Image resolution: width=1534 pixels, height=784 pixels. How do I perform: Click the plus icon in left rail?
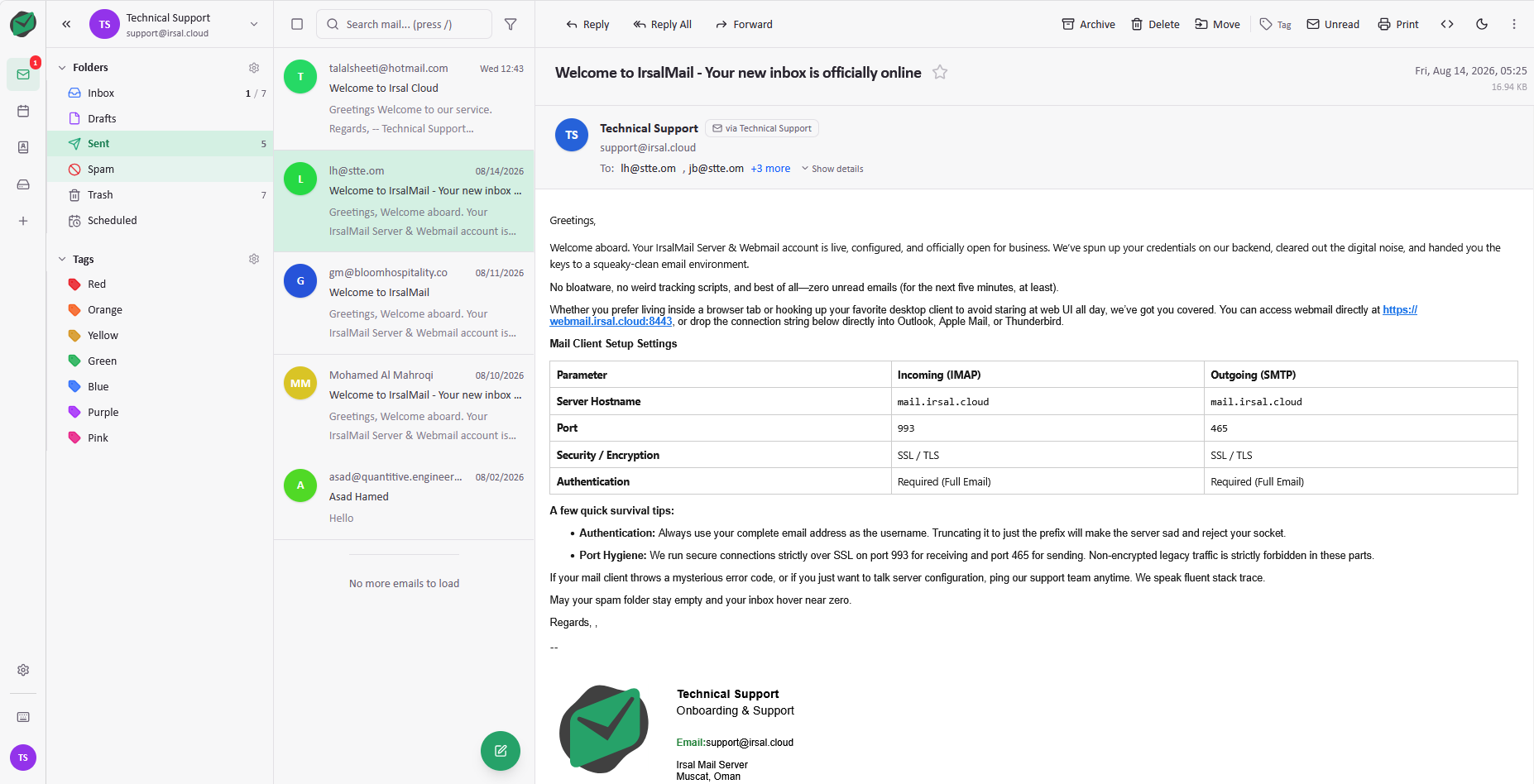click(23, 221)
